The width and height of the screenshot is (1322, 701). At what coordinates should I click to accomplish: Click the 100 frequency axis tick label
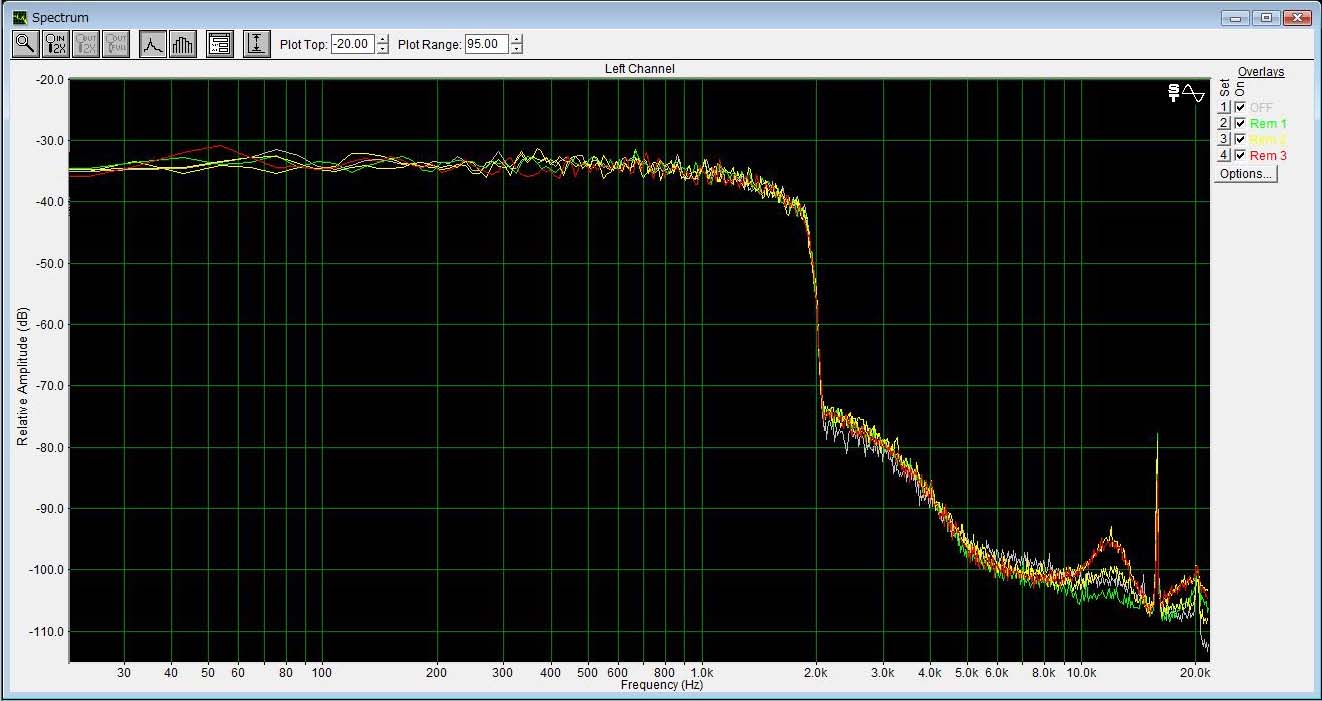point(321,673)
